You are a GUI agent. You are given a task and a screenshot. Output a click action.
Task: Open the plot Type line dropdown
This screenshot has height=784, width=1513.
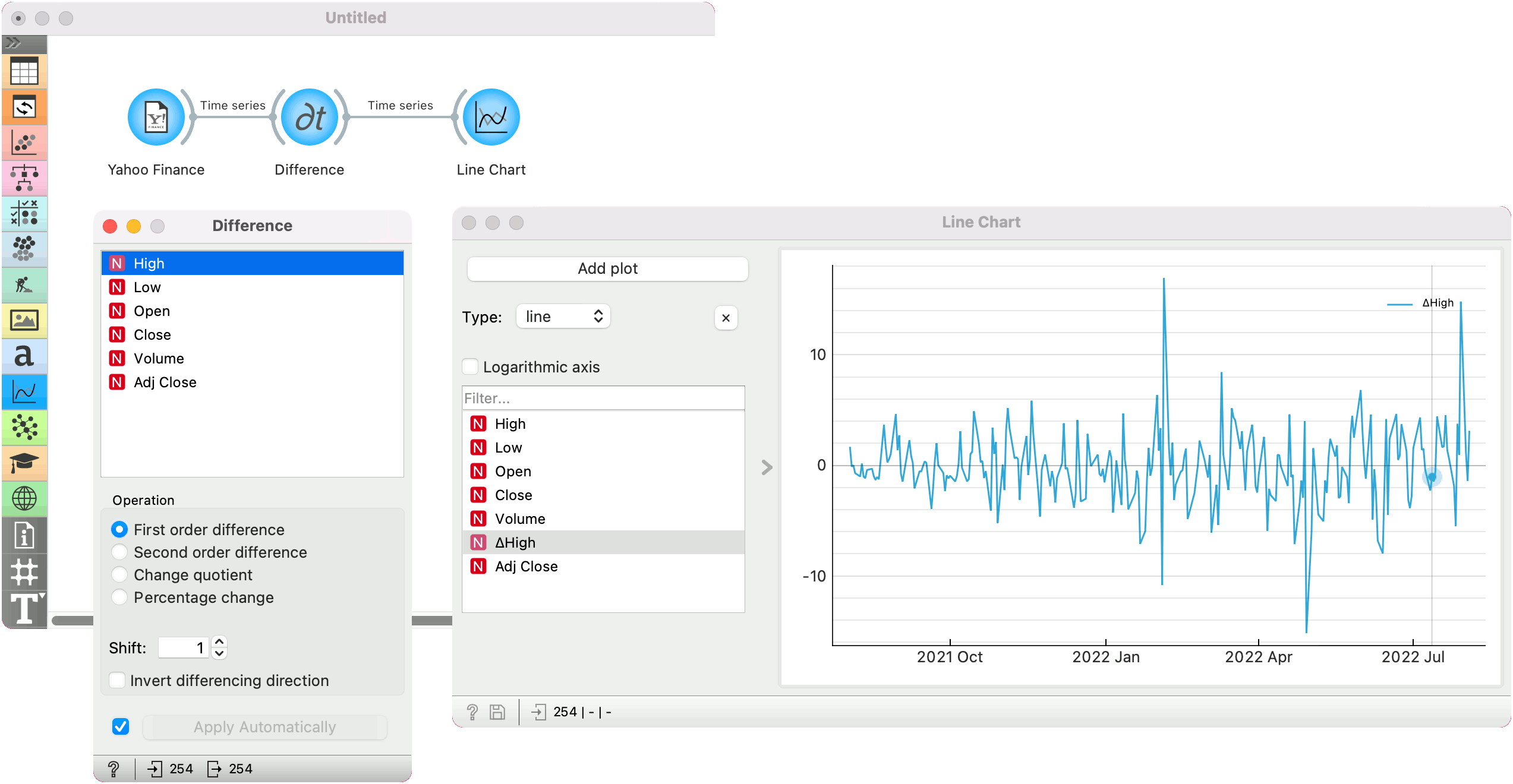pos(563,317)
